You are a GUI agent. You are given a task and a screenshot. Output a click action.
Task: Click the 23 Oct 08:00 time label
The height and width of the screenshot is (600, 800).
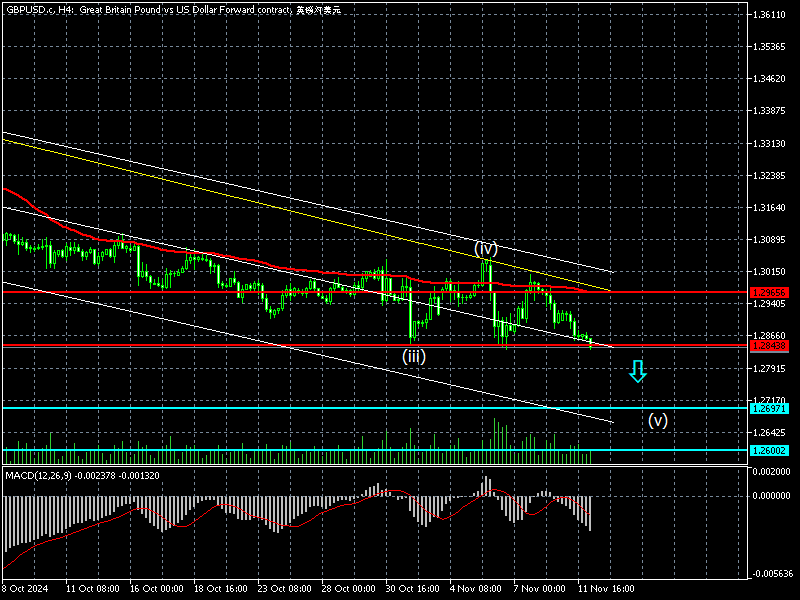[x=285, y=588]
